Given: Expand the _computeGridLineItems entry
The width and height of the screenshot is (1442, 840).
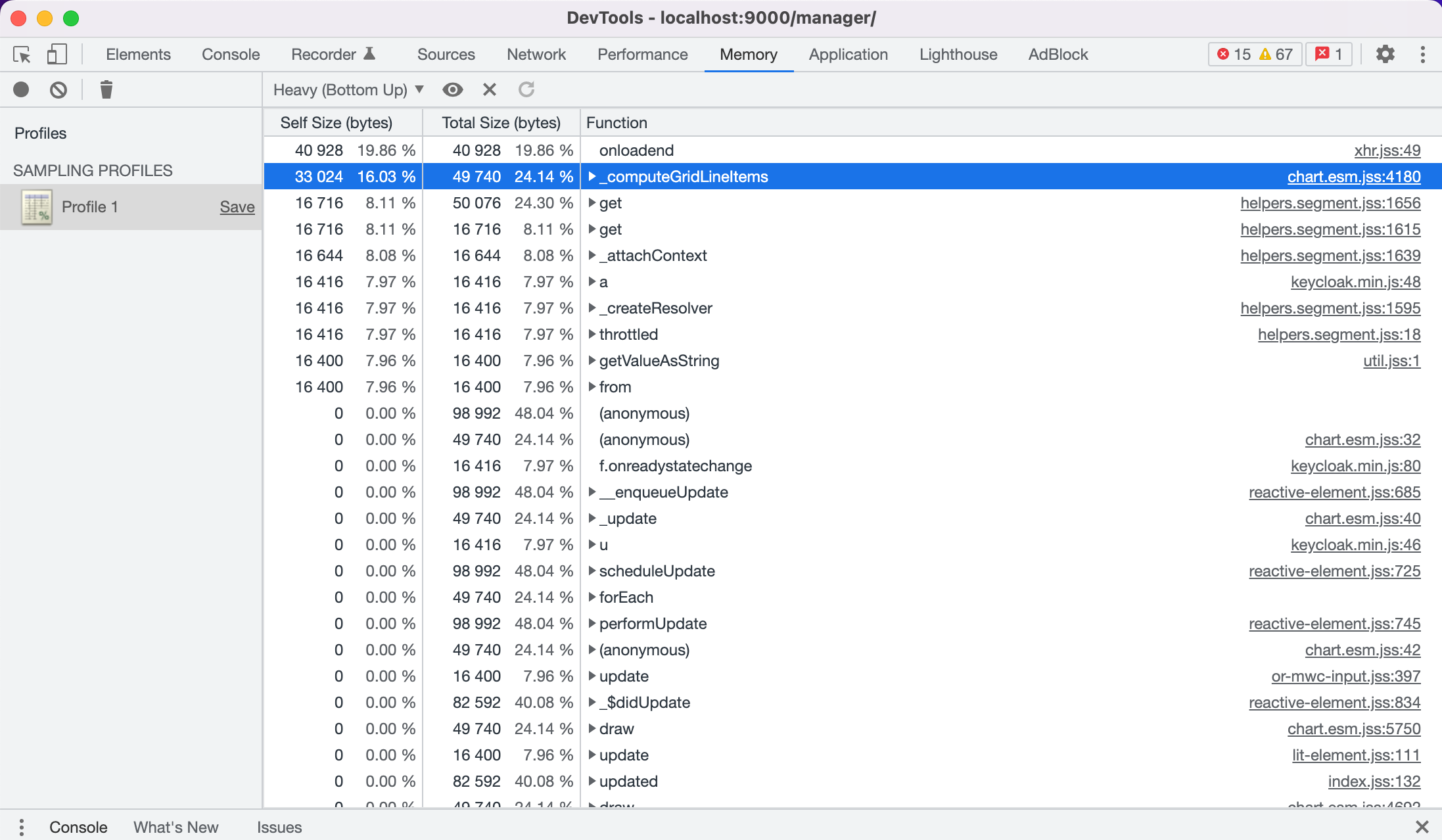Looking at the screenshot, I should pos(592,176).
